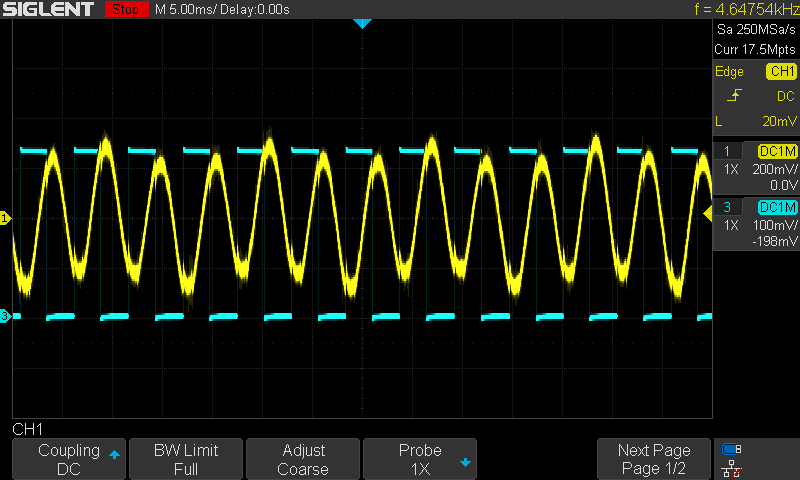Click the SIGLENT logo

(48, 9)
